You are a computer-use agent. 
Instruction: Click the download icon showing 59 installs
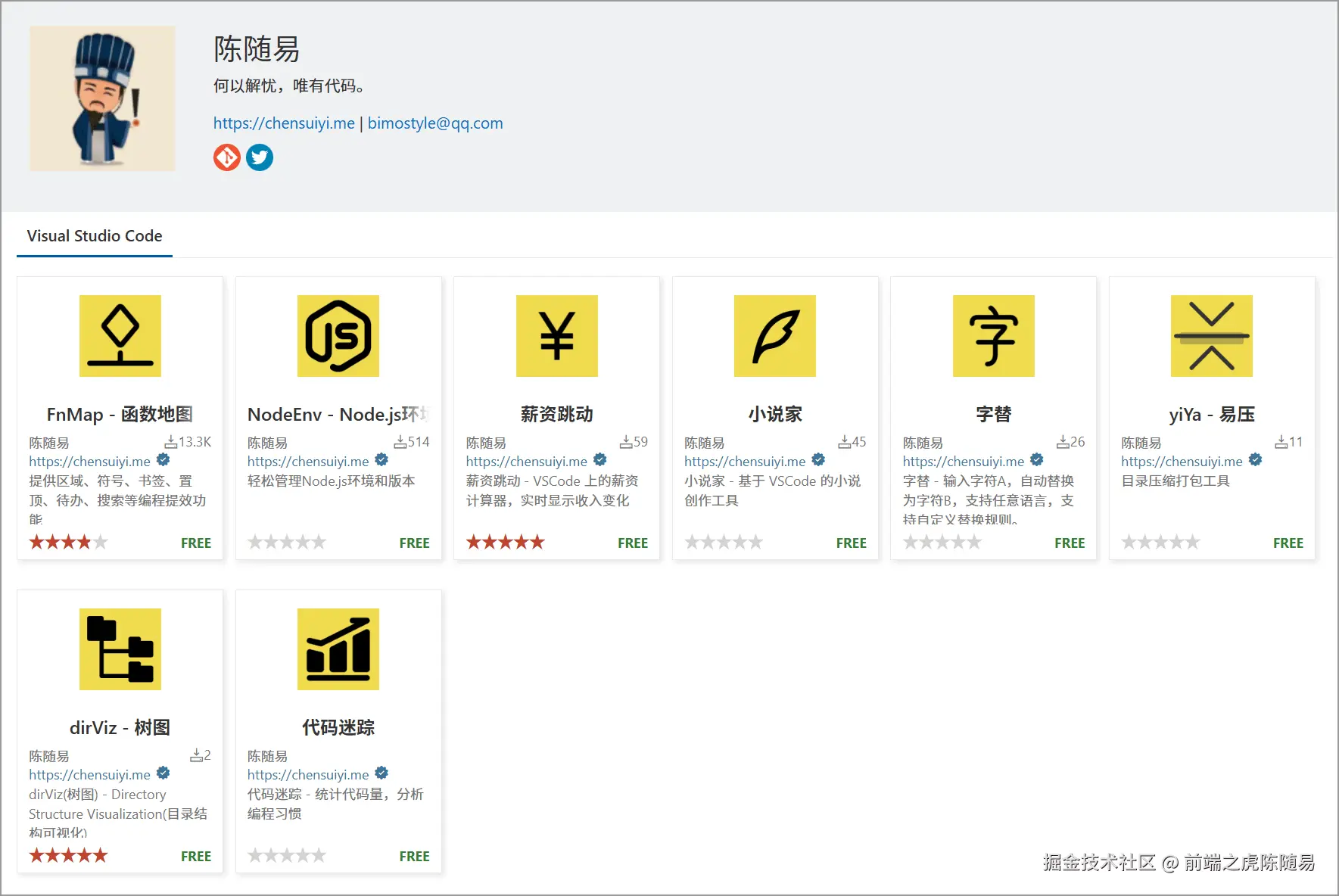626,442
